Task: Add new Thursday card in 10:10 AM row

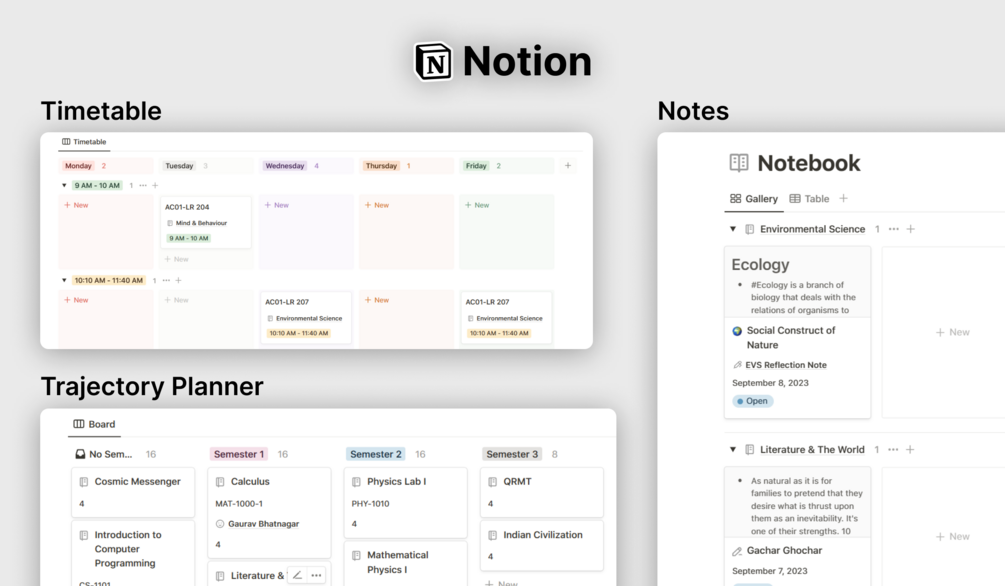Action: [377, 300]
